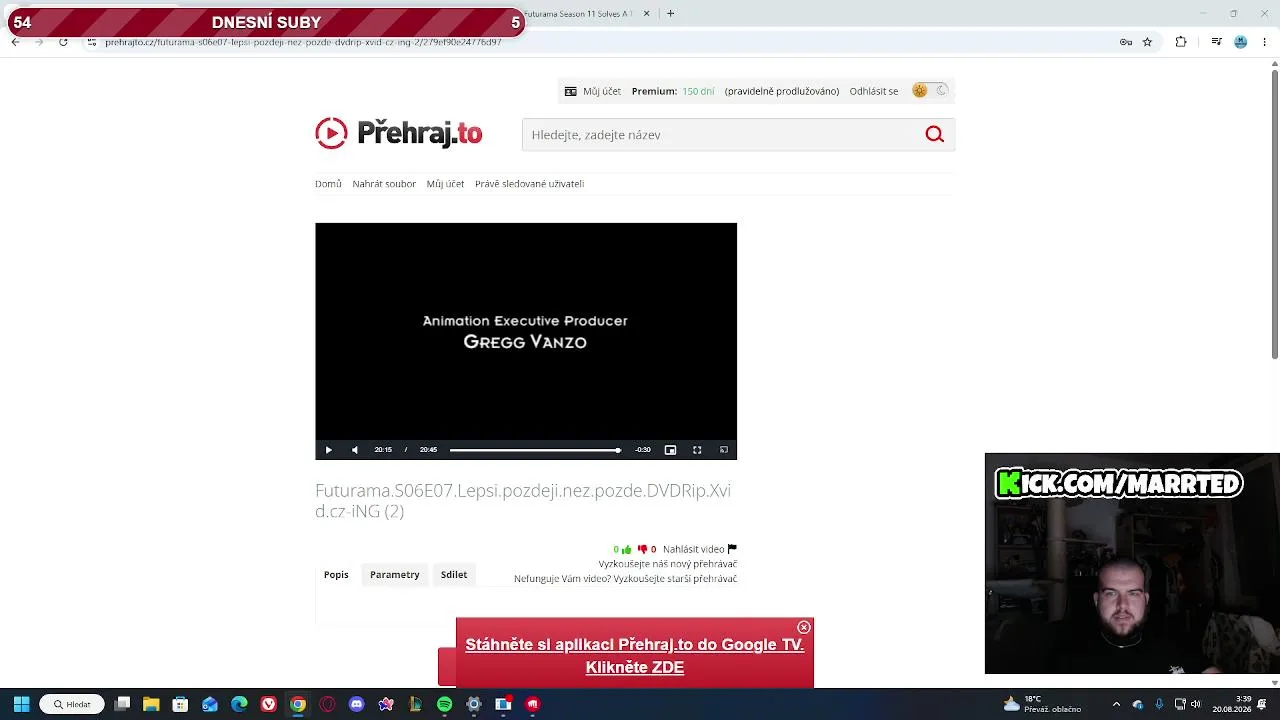
Task: Open 'Nahrát soubor' menu item
Action: click(x=384, y=184)
